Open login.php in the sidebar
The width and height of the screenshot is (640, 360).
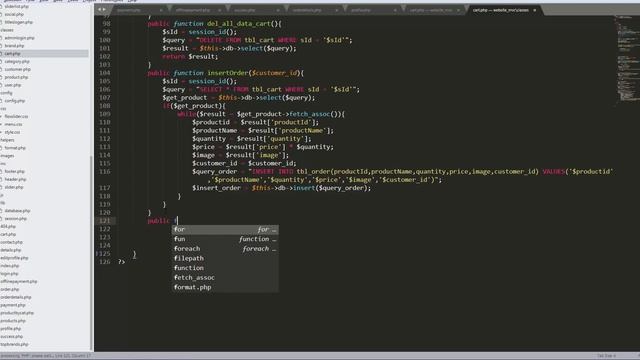(x=9, y=273)
